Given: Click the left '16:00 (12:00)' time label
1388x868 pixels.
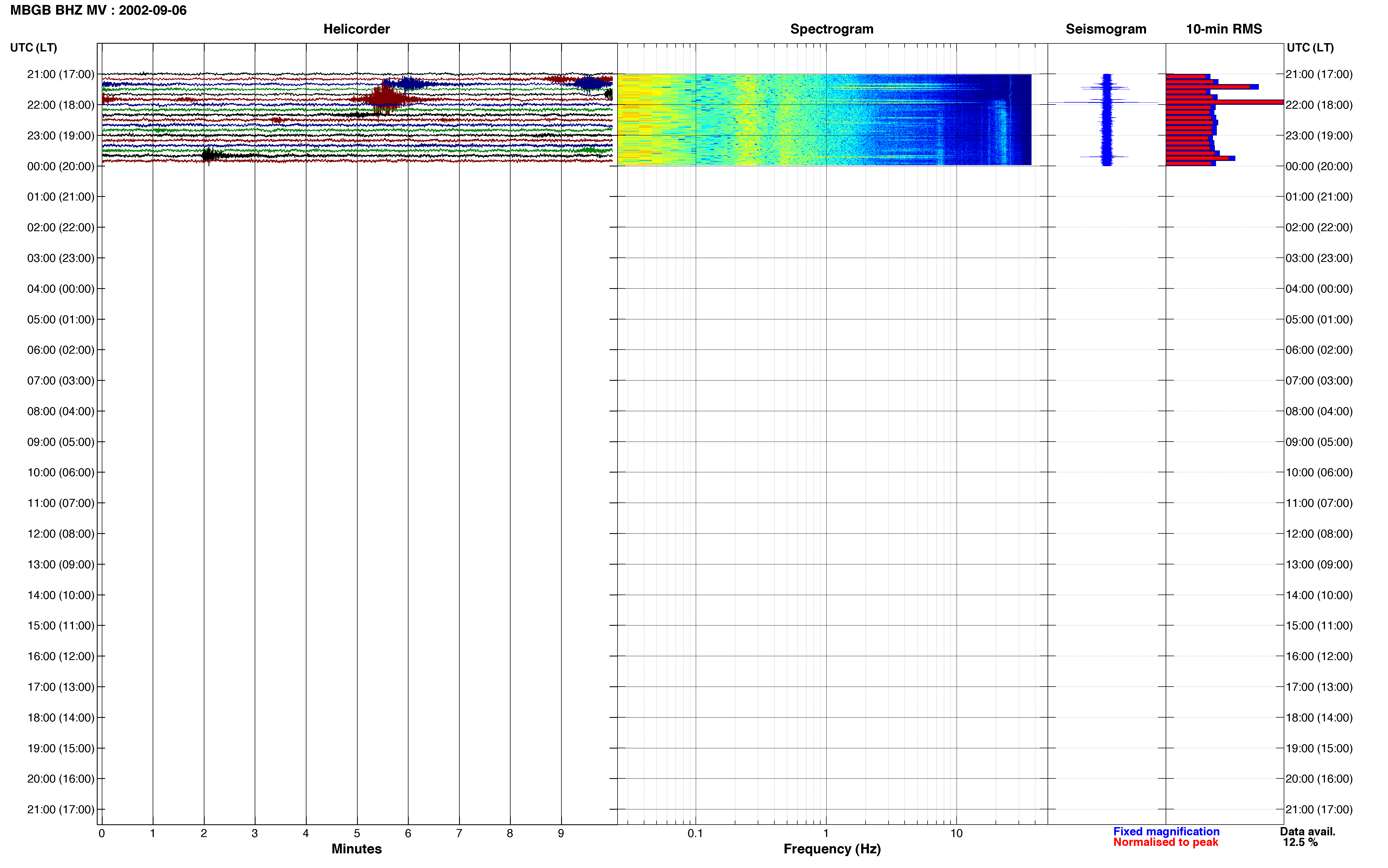Looking at the screenshot, I should pos(60,656).
